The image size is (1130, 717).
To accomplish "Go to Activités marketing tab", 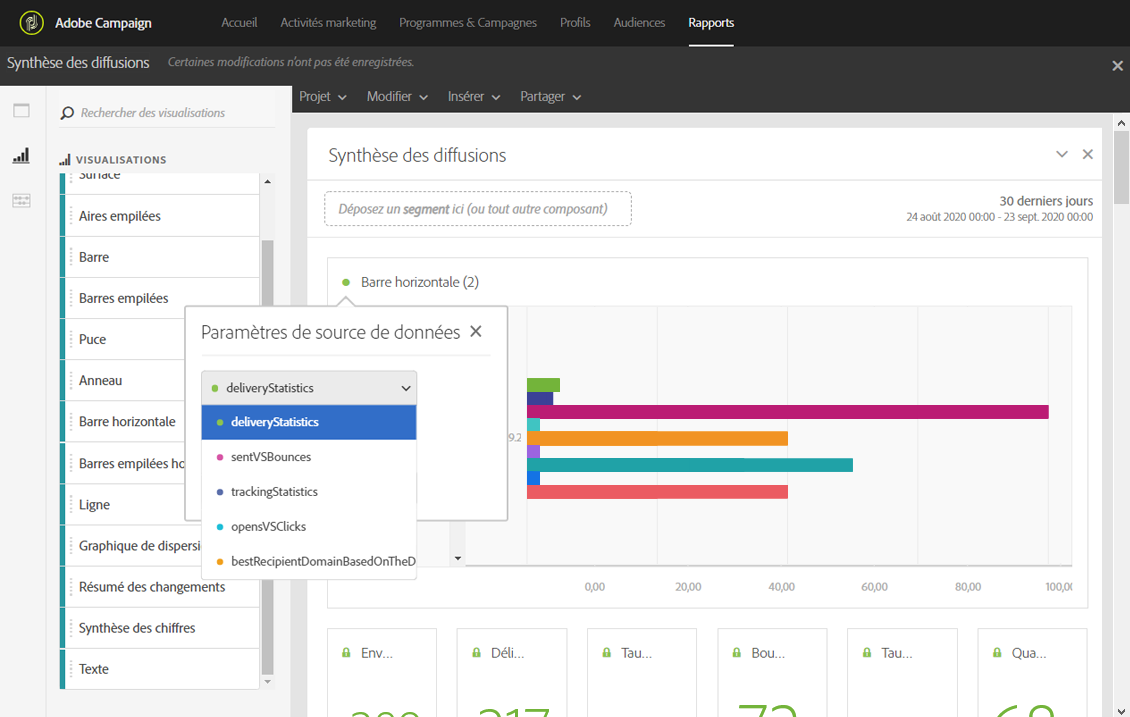I will click(328, 23).
